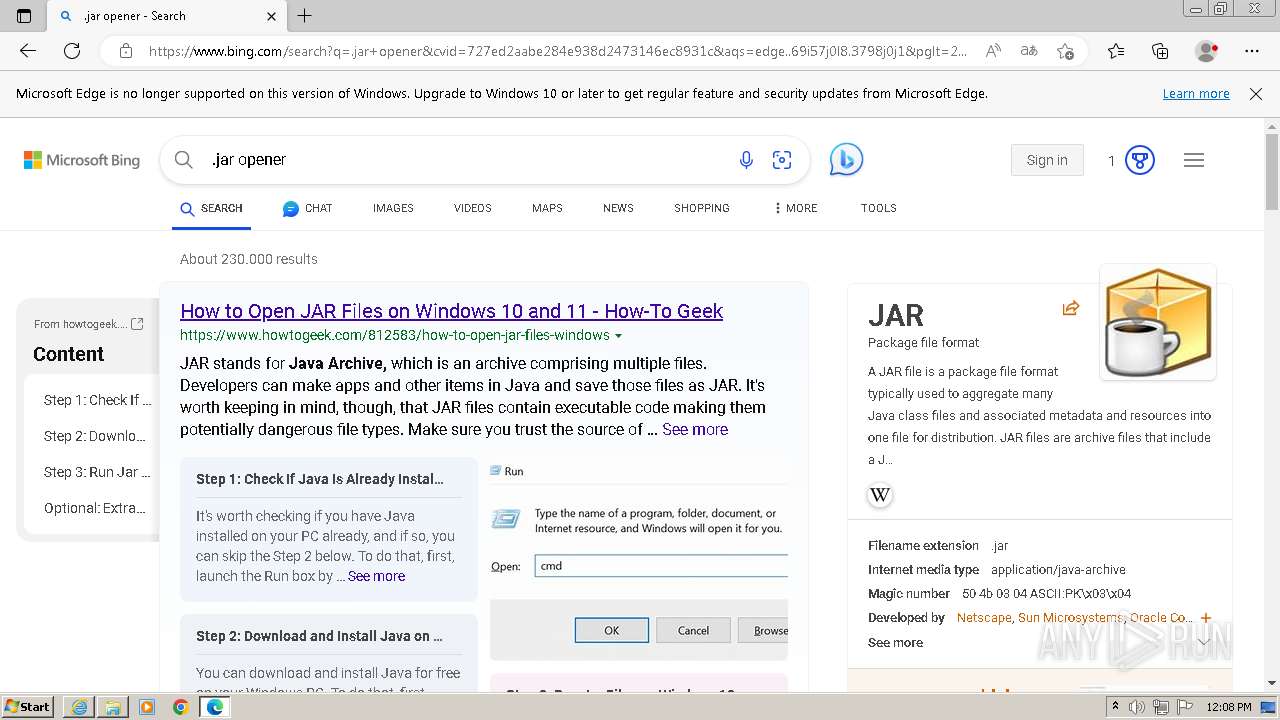Screen dimensions: 1280x720
Task: Open the Favorites list icon
Action: click(x=1116, y=51)
